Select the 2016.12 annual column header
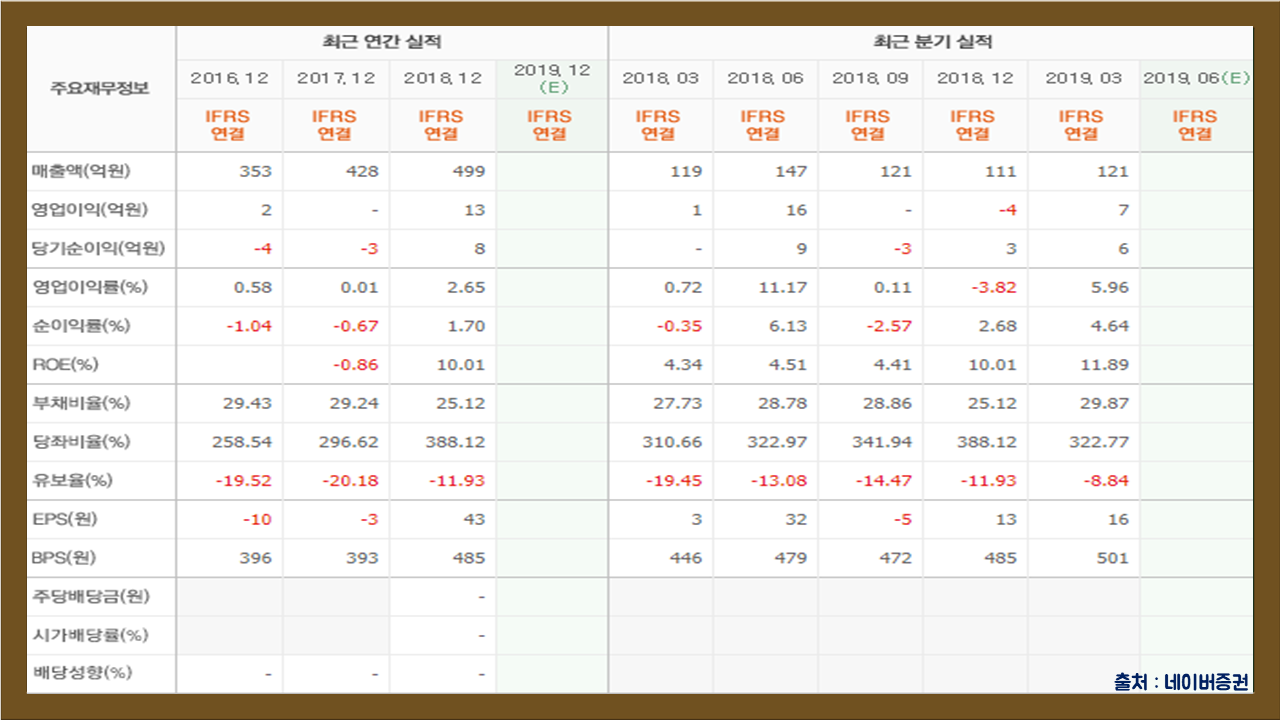1280x720 pixels. [x=230, y=78]
